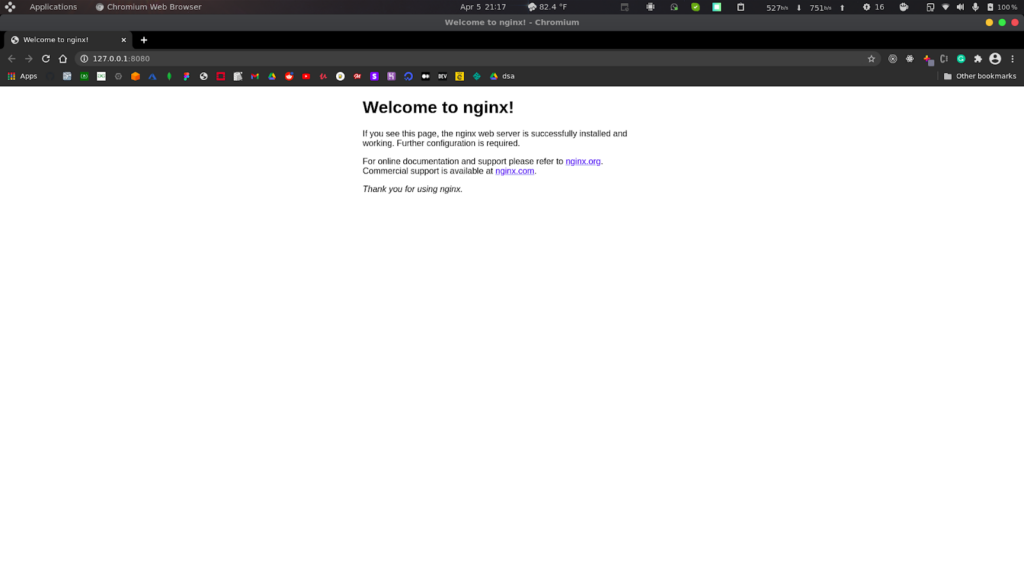Screen dimensions: 1024x576
Task: Click the Home button in toolbar
Action: coord(63,59)
